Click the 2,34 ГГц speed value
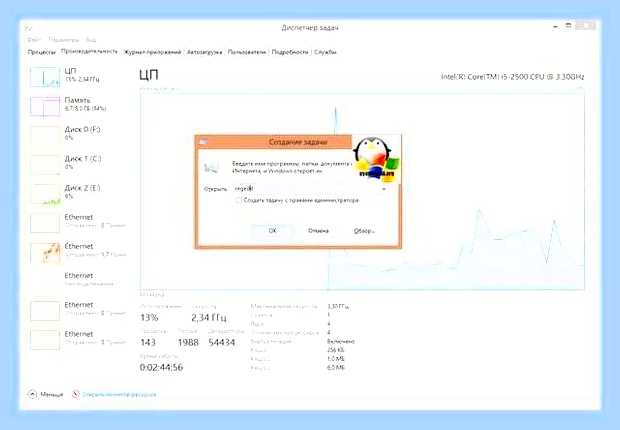The height and width of the screenshot is (430, 620). 209,317
